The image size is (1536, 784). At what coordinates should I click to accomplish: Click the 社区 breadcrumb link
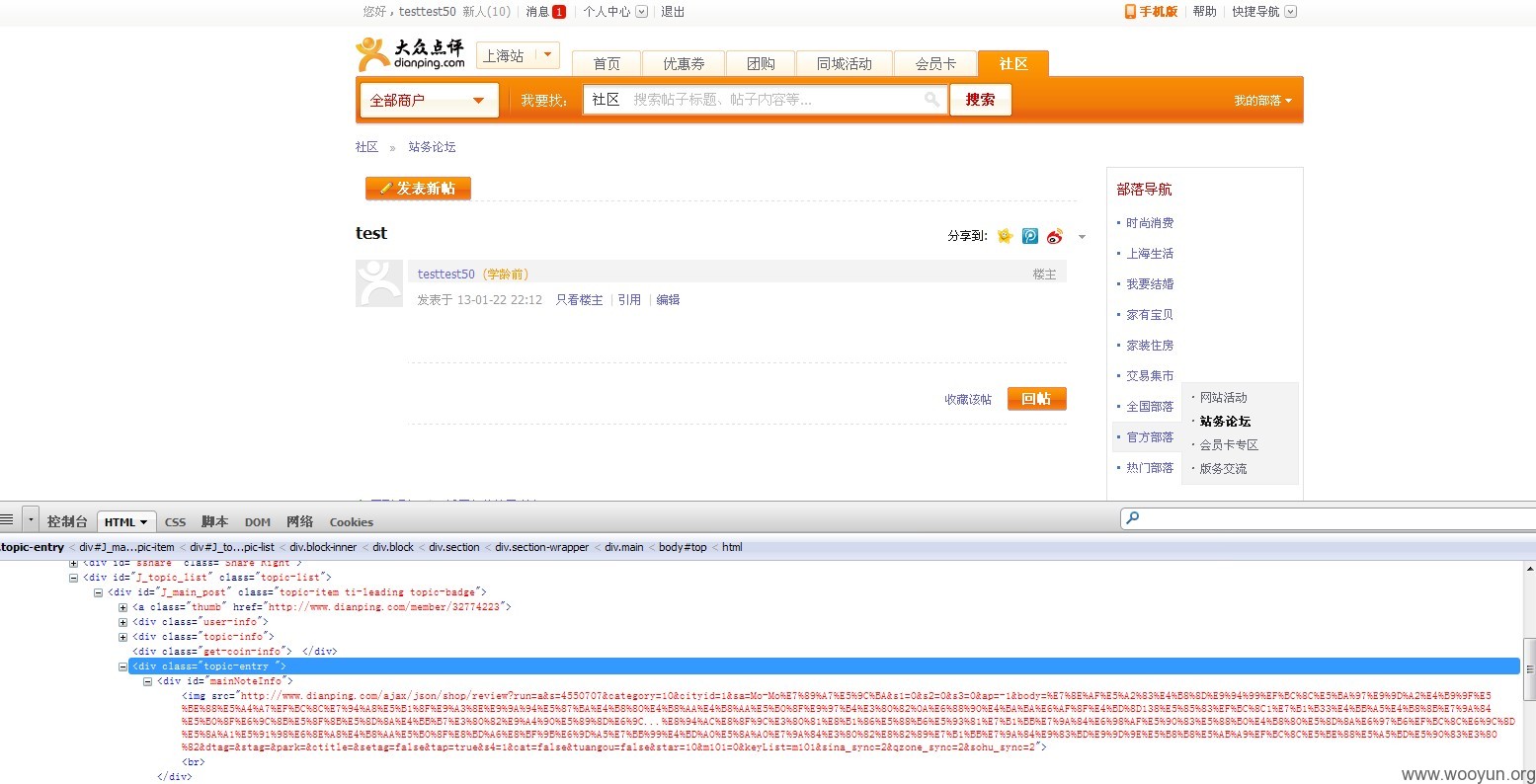click(x=366, y=147)
